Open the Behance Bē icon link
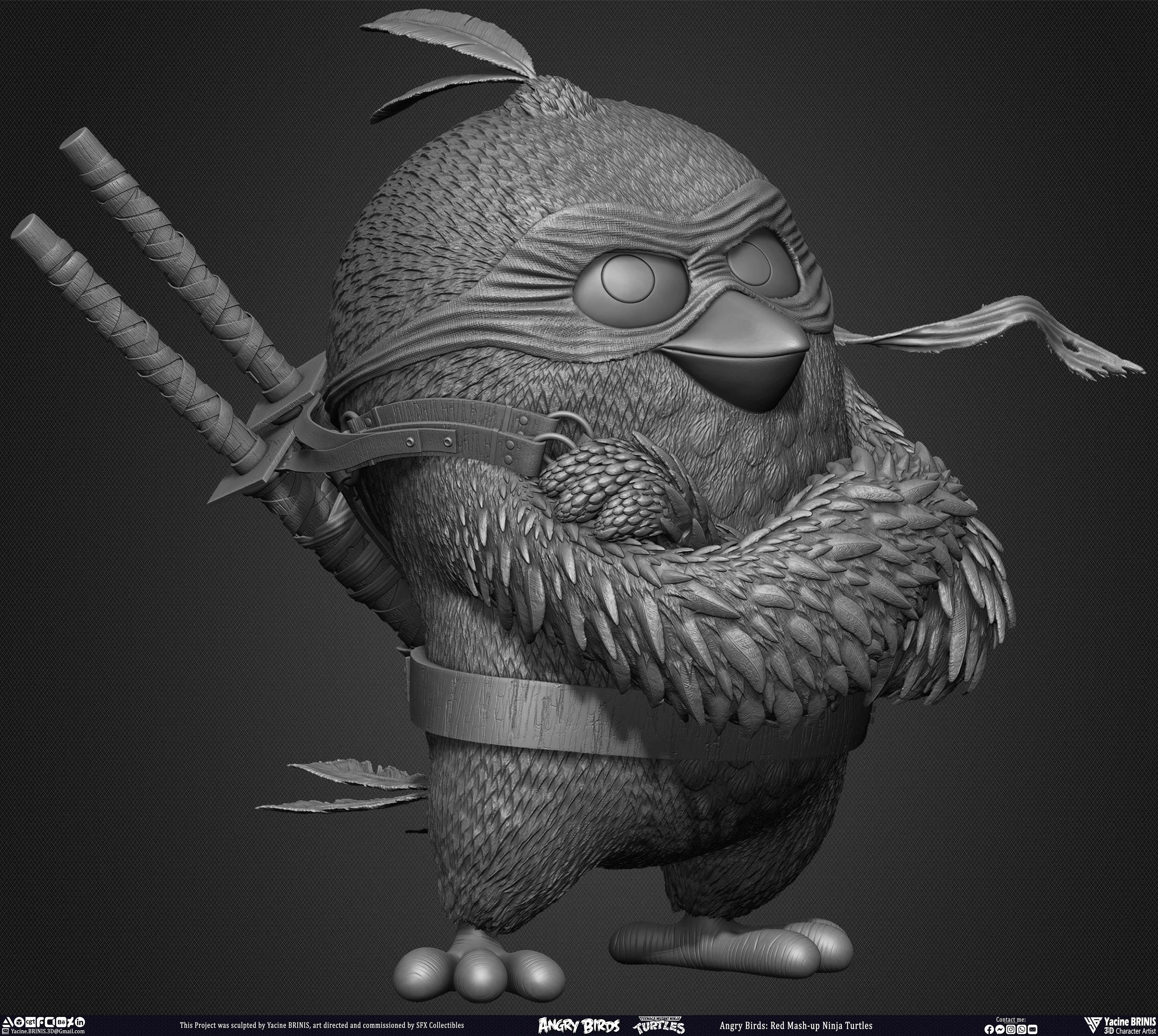The image size is (1158, 1036). 61,1022
